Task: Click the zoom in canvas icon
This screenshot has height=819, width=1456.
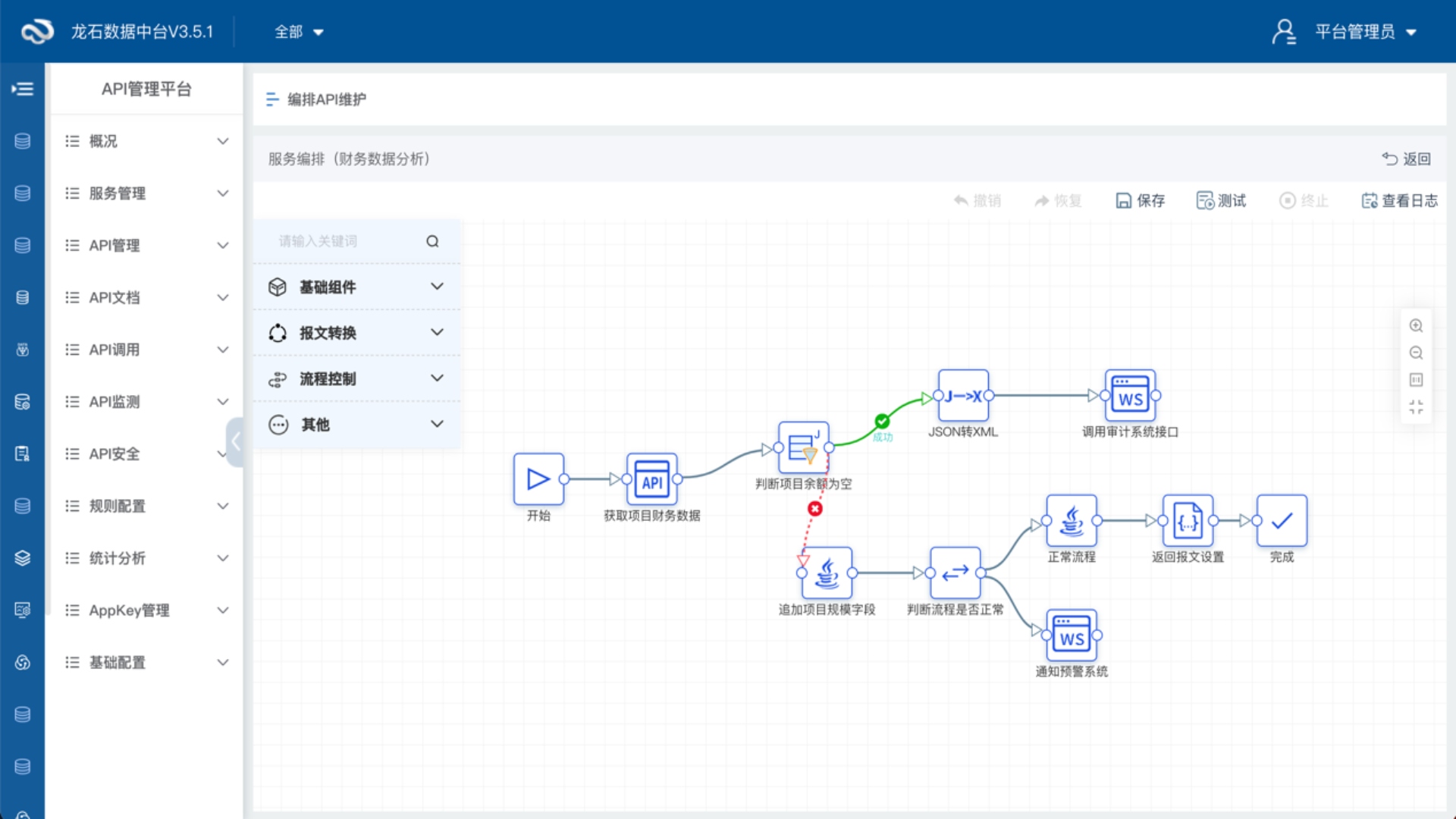Action: [x=1416, y=326]
